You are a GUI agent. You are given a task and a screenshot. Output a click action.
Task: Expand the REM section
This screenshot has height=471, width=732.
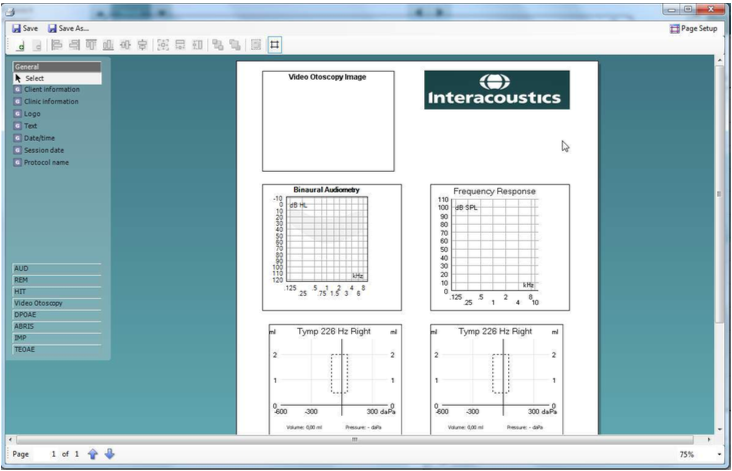[56, 280]
